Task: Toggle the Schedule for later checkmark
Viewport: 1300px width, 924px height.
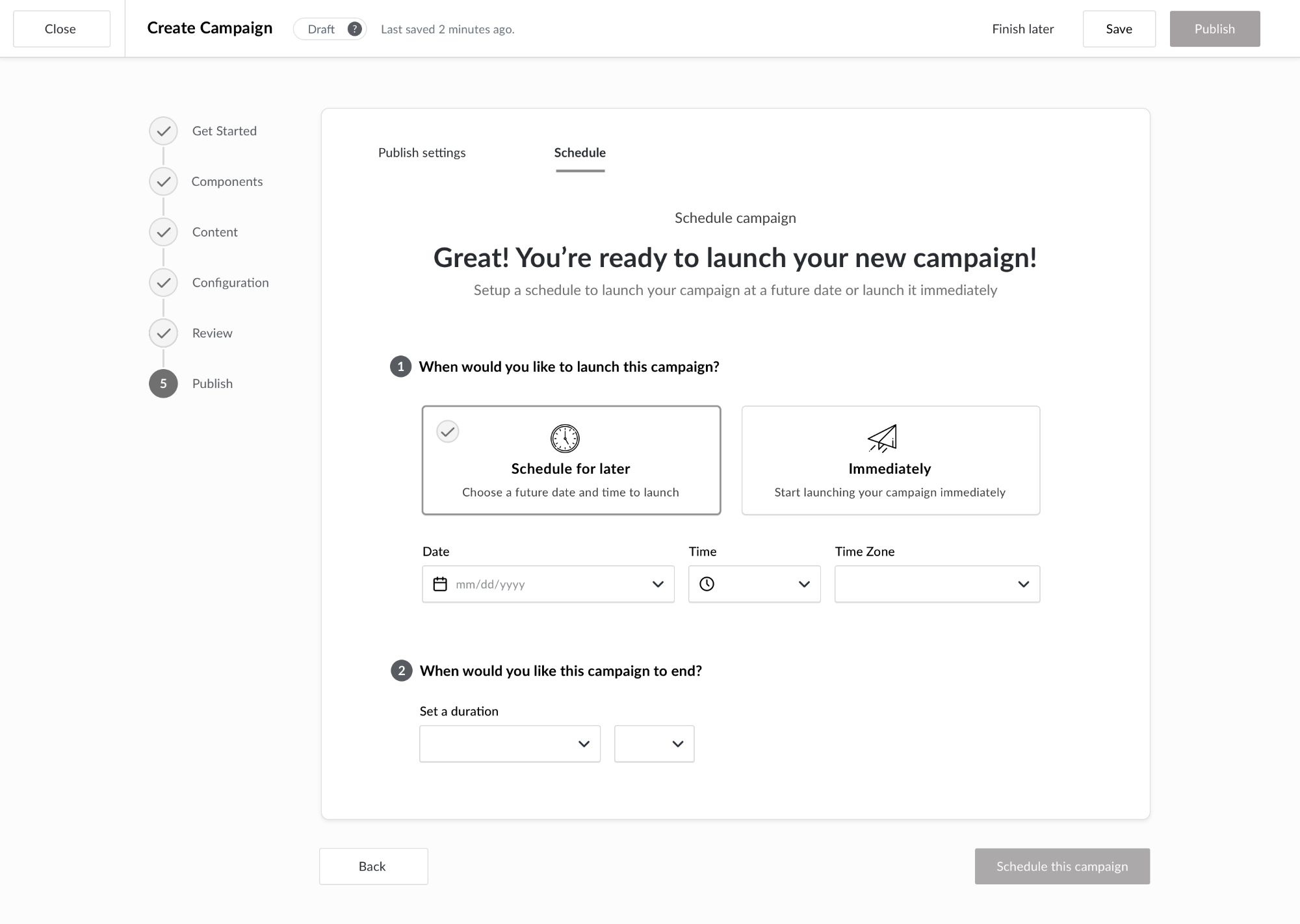Action: point(448,431)
